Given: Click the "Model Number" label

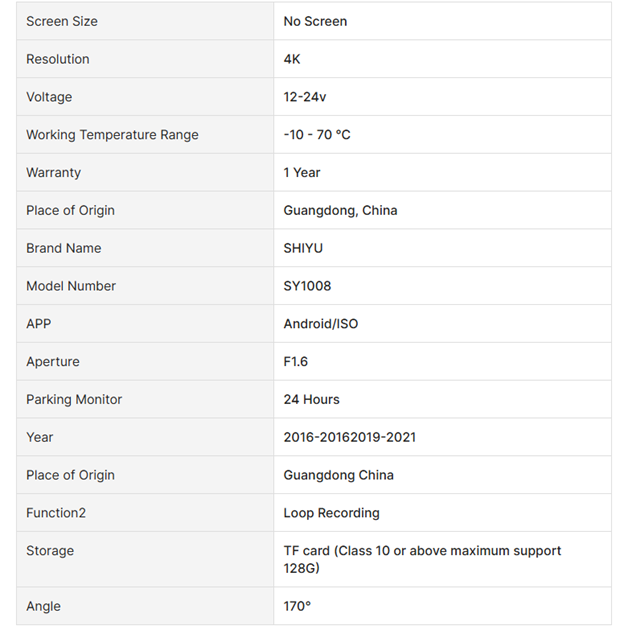Looking at the screenshot, I should click(71, 286).
